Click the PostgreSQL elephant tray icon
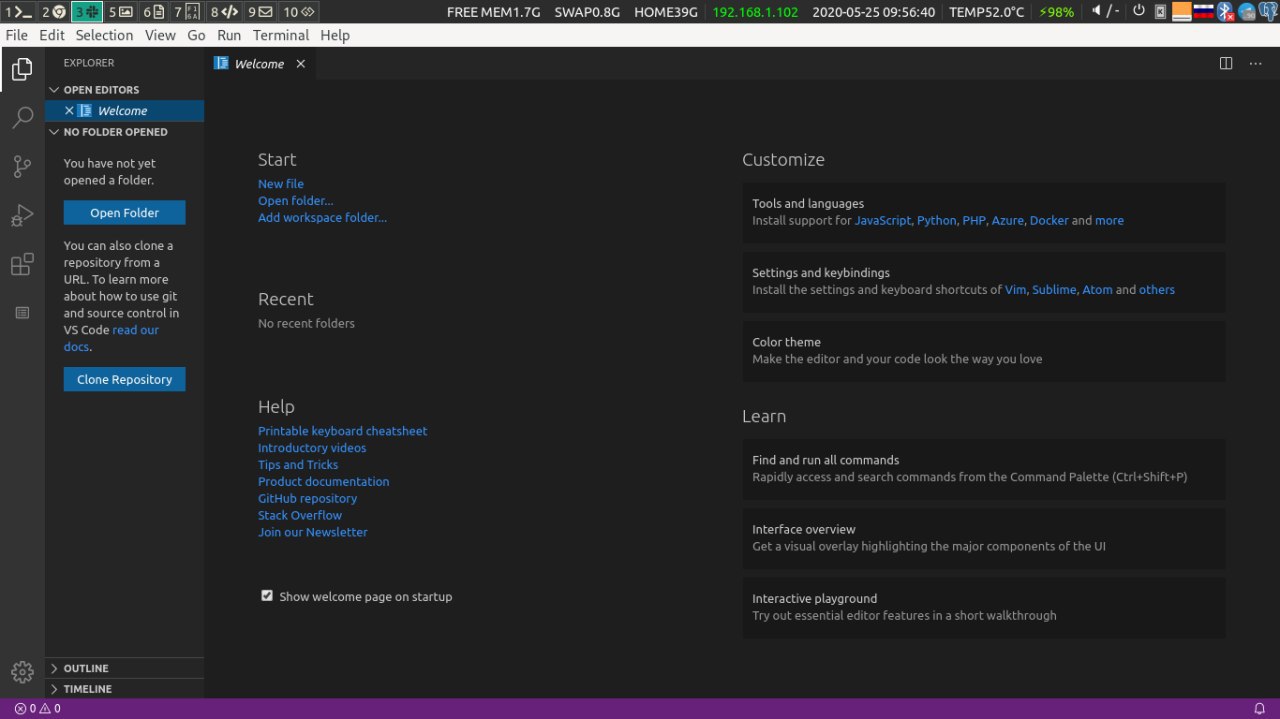This screenshot has height=719, width=1280. [x=1267, y=12]
